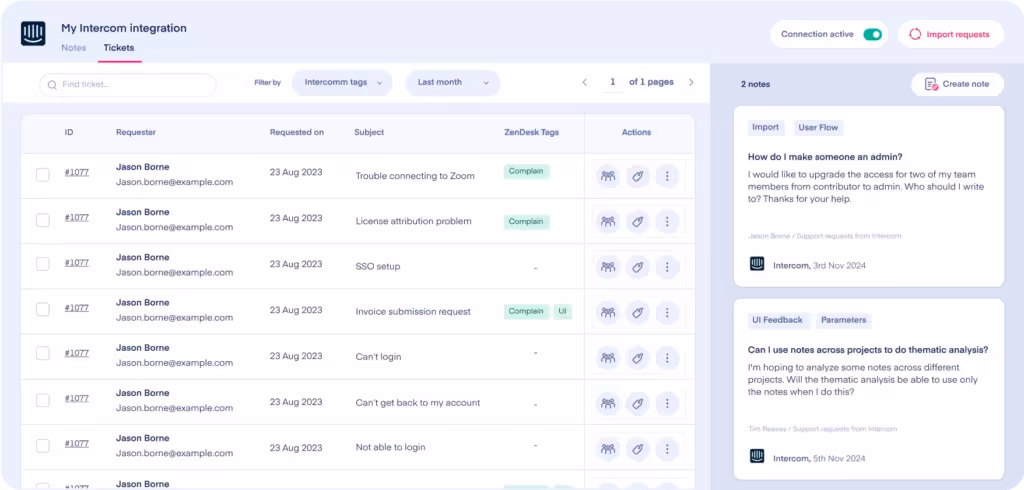Image resolution: width=1024 pixels, height=490 pixels.
Task: Check box for Can't get back to my account
Action: pos(42,400)
